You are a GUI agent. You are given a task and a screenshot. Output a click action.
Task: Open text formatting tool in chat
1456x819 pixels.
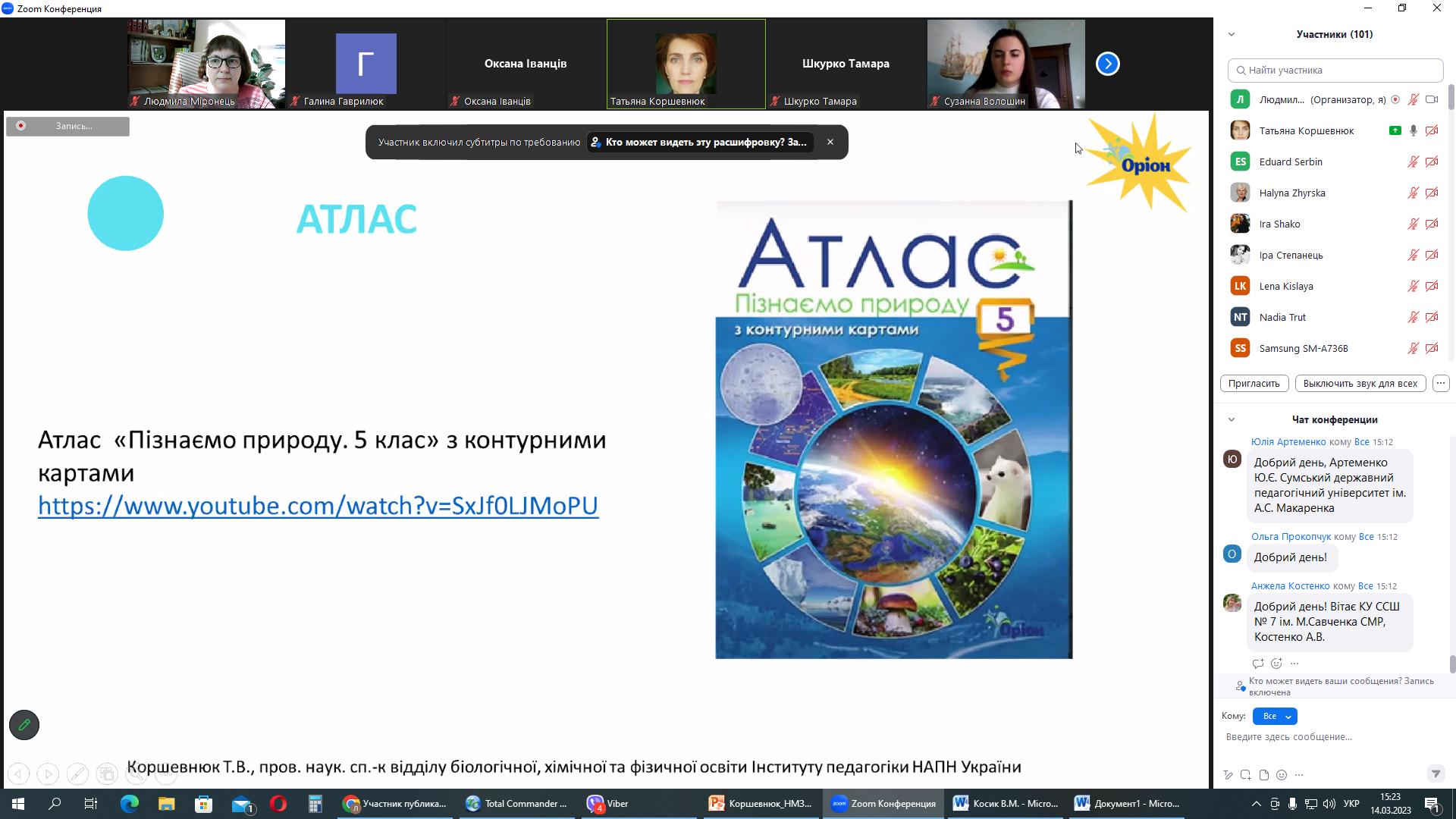point(1228,775)
